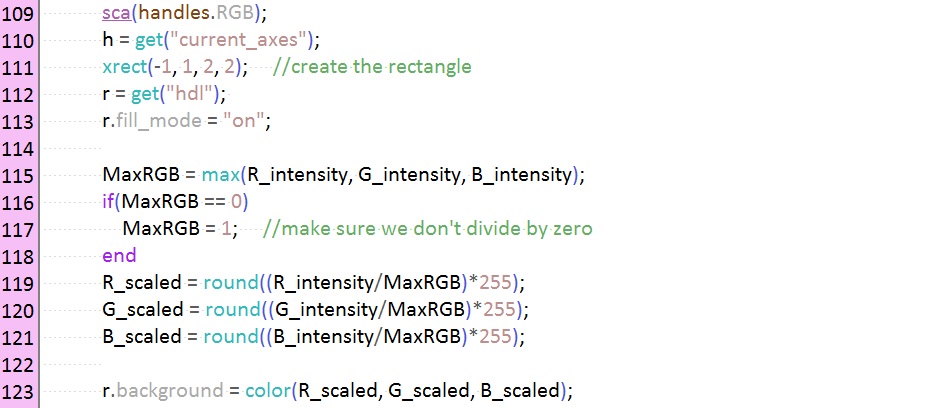The image size is (927, 408).
Task: Click empty line 114 in the editor
Action: click(x=473, y=148)
